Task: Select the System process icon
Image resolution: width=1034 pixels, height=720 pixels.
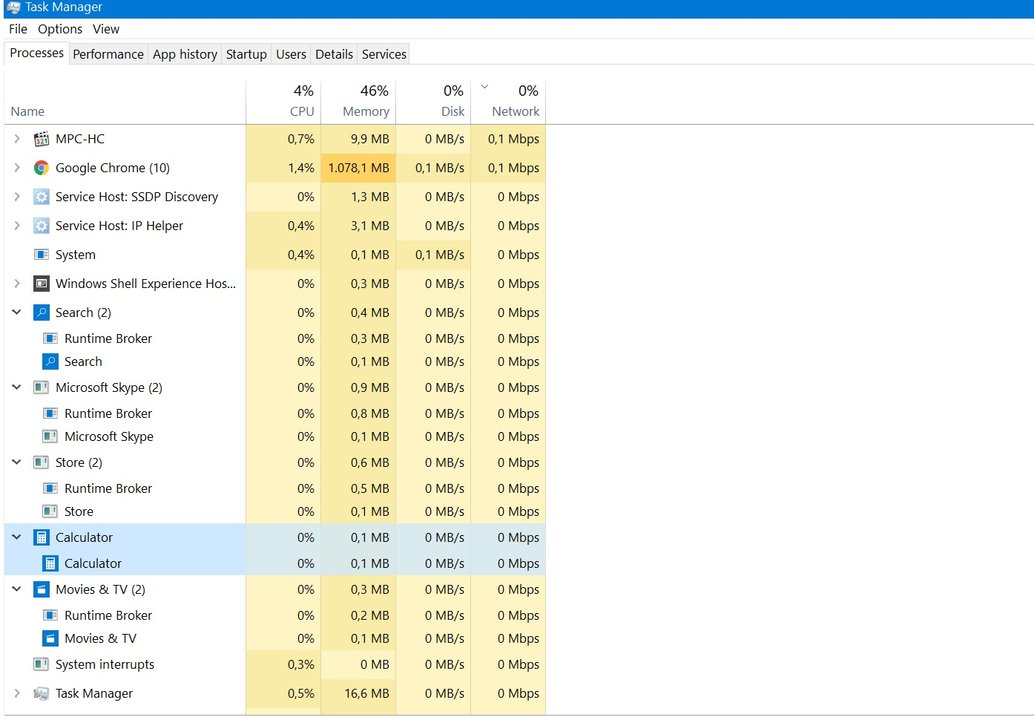Action: (x=41, y=255)
